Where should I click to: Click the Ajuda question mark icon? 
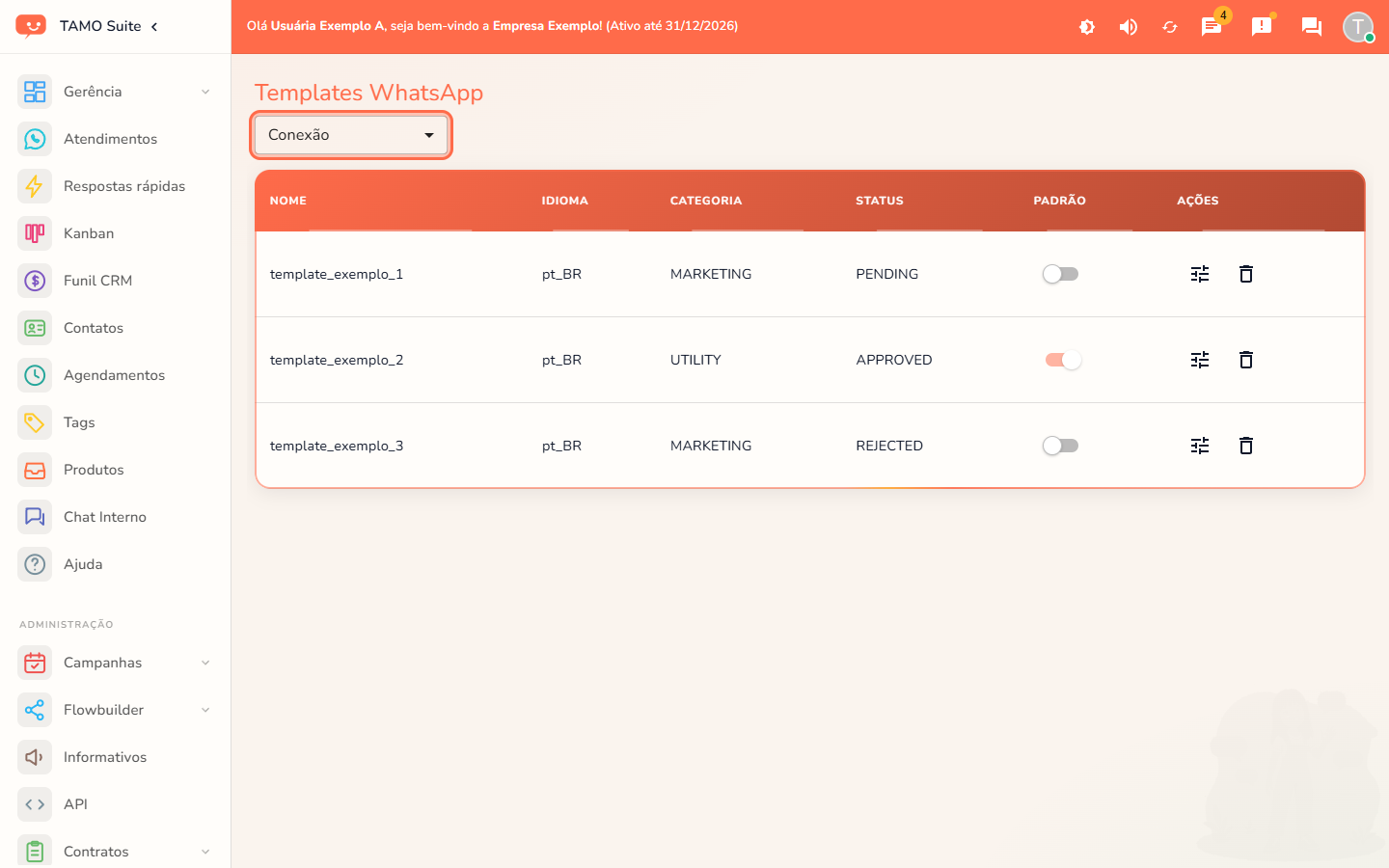point(35,564)
